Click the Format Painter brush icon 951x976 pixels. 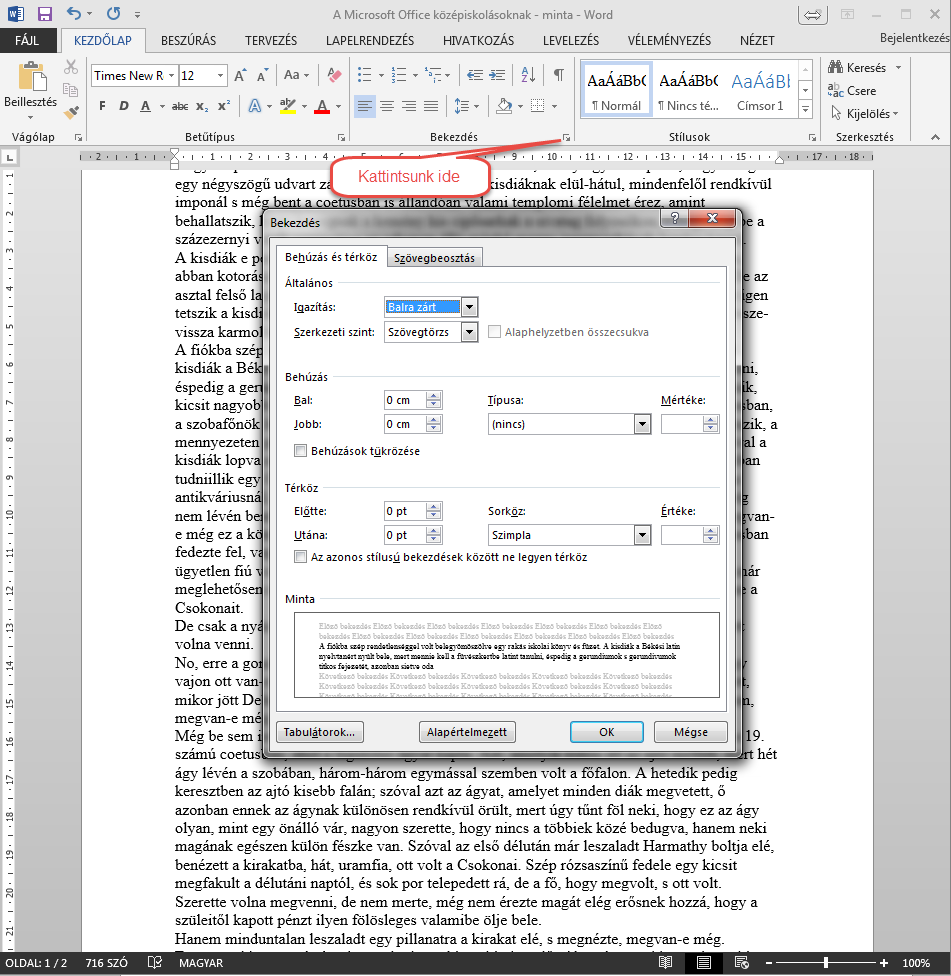(x=71, y=112)
